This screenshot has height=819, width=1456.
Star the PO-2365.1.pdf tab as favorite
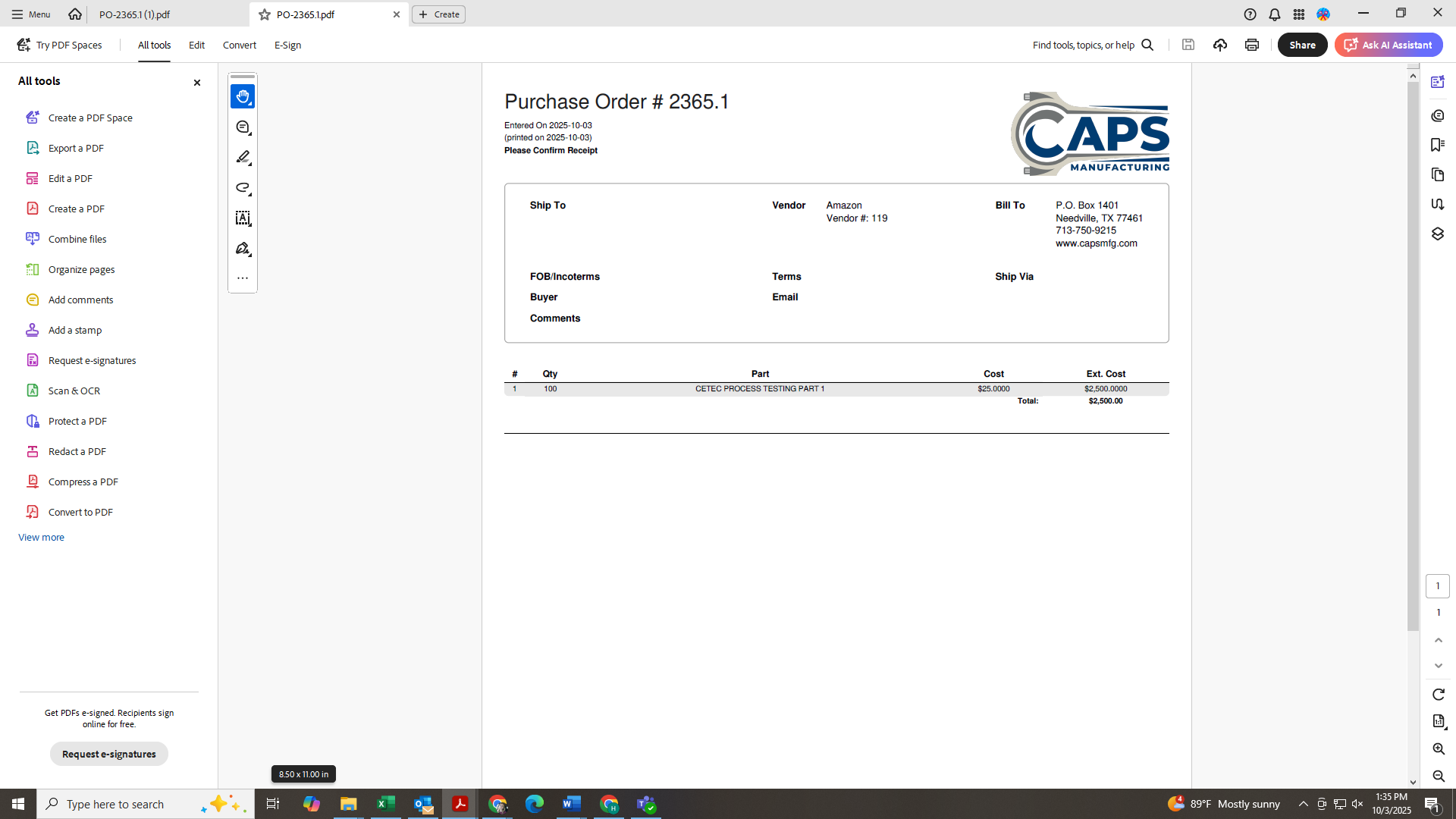[x=265, y=14]
